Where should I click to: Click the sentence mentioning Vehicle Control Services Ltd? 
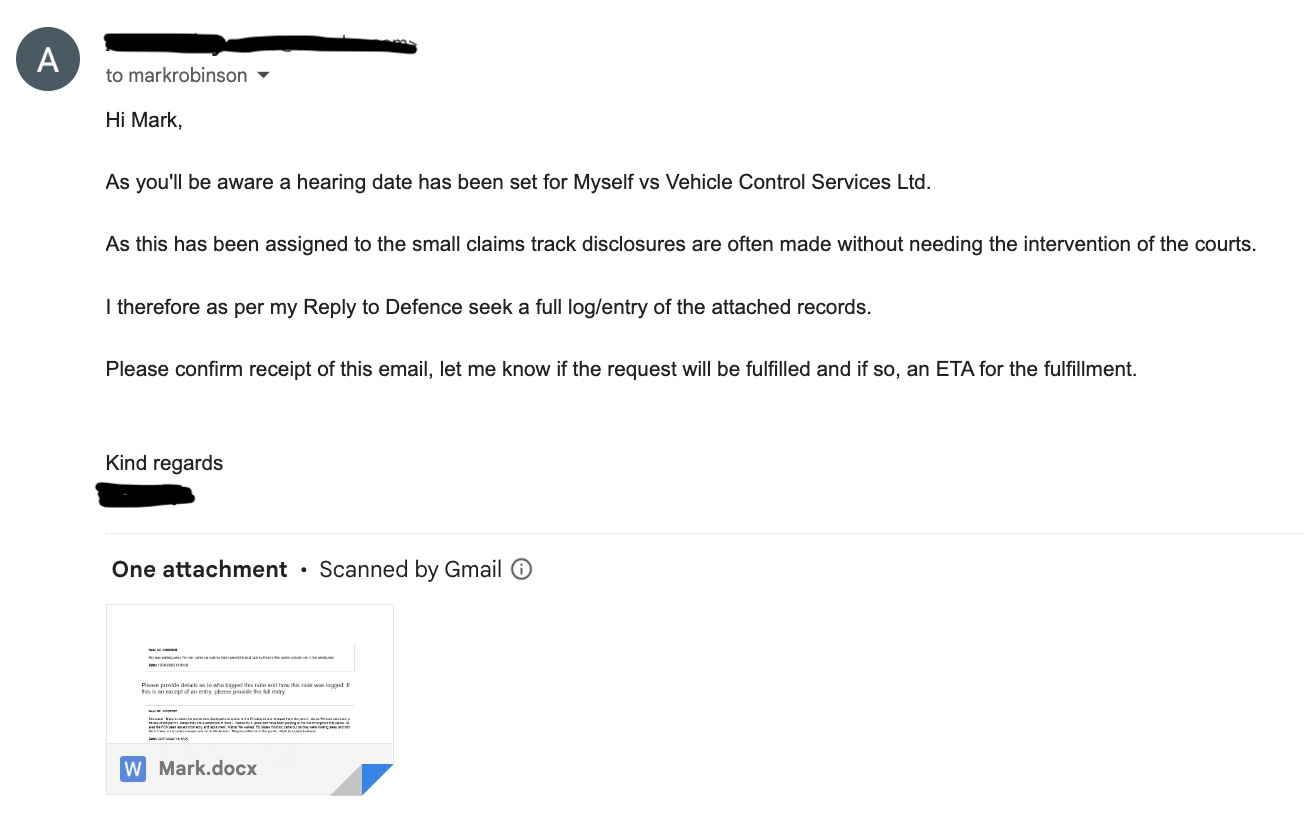(518, 183)
